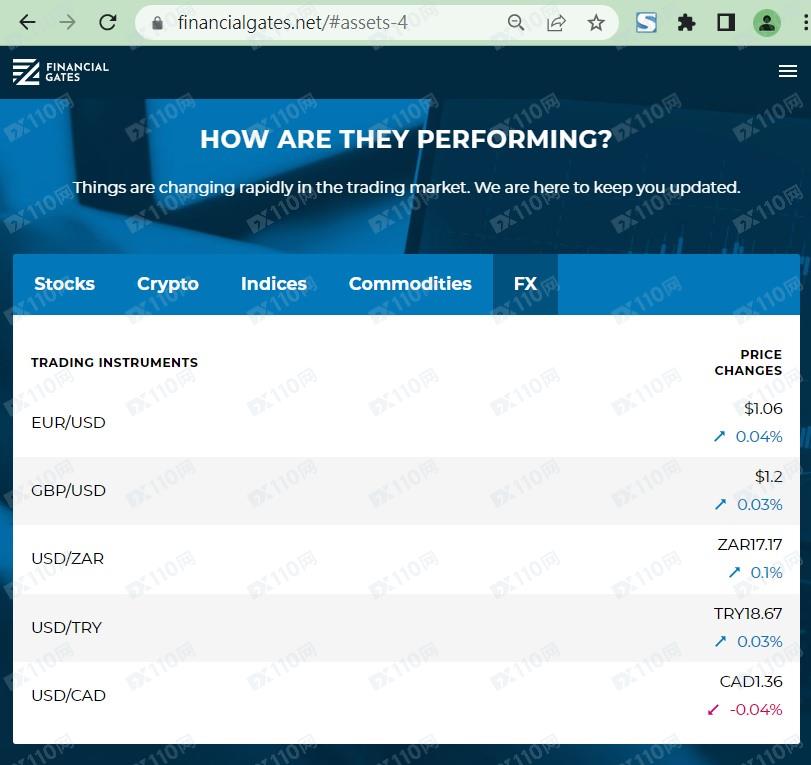Select the FX tab
This screenshot has width=811, height=765.
pyautogui.click(x=525, y=284)
